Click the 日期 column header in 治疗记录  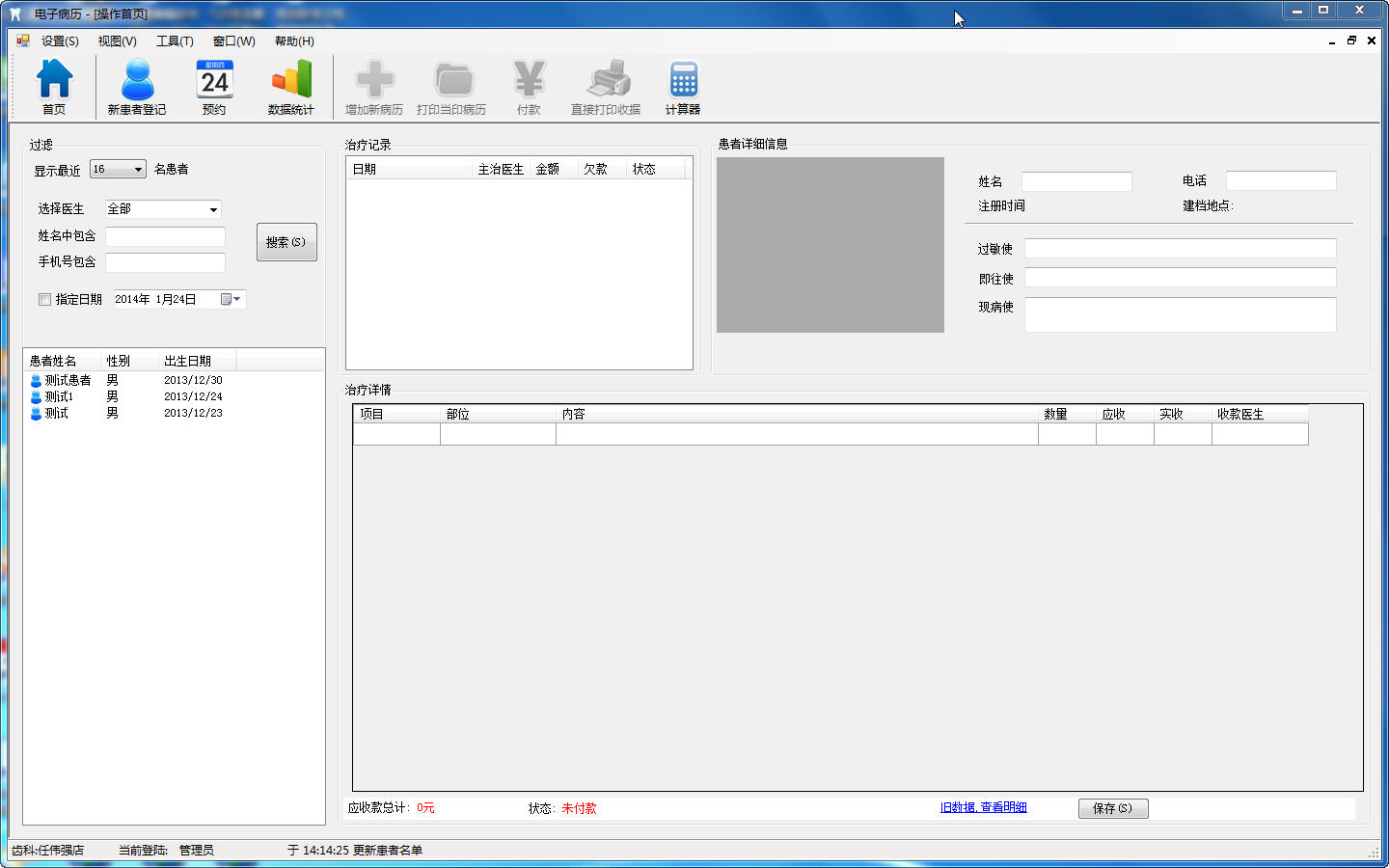coord(409,169)
